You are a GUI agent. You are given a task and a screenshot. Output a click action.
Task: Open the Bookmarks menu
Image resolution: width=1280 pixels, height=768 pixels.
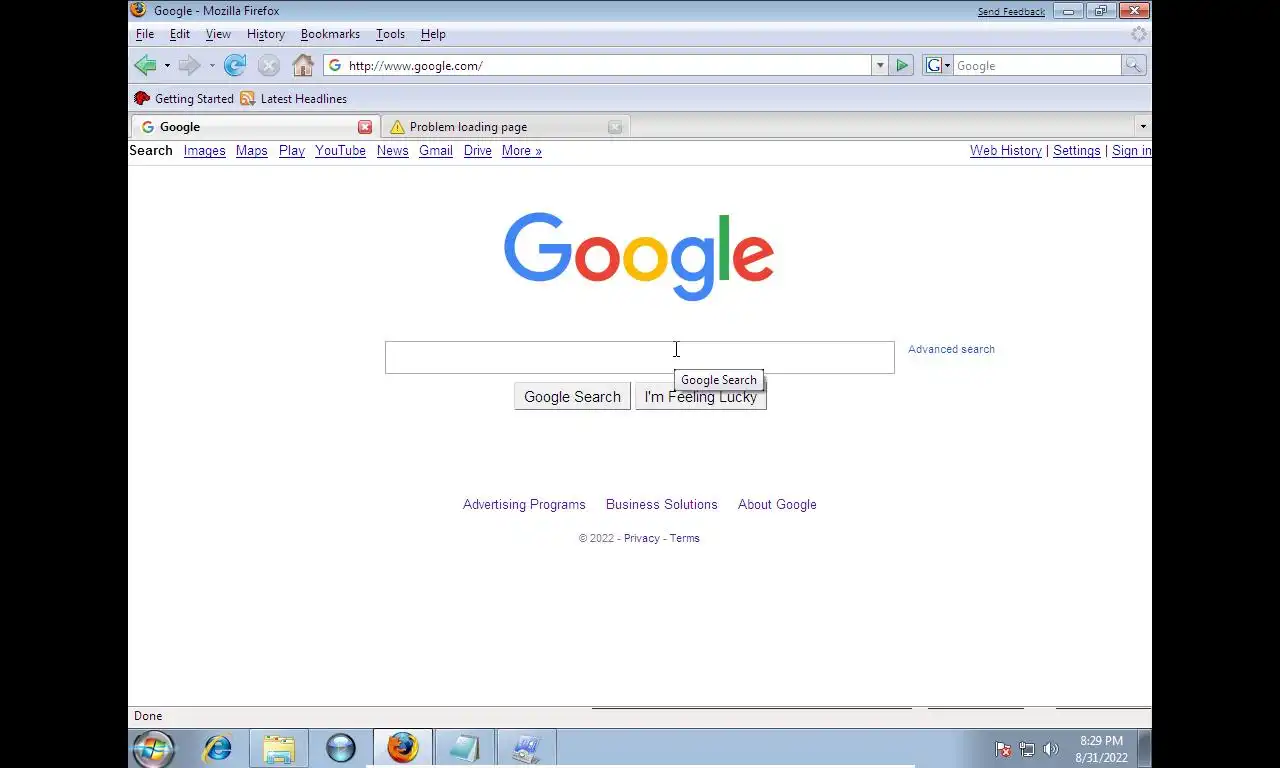pyautogui.click(x=330, y=34)
